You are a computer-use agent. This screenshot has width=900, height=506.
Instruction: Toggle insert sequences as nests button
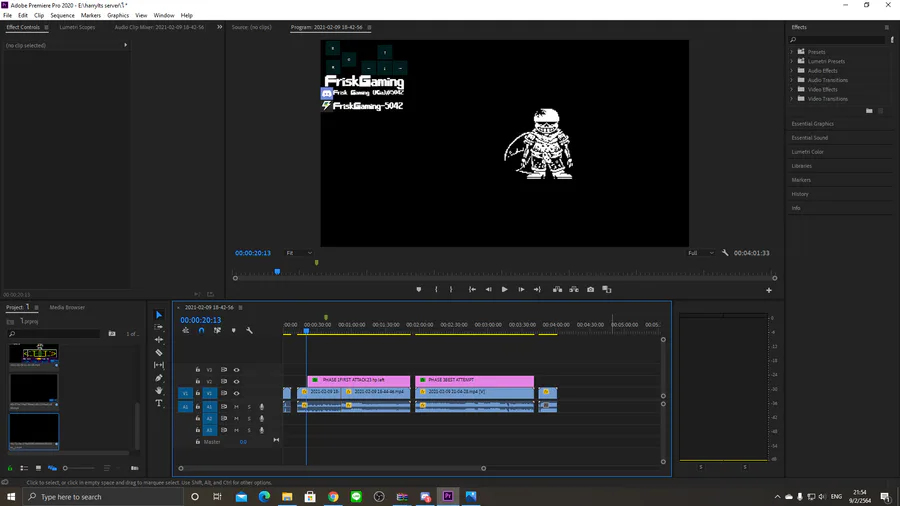click(185, 330)
